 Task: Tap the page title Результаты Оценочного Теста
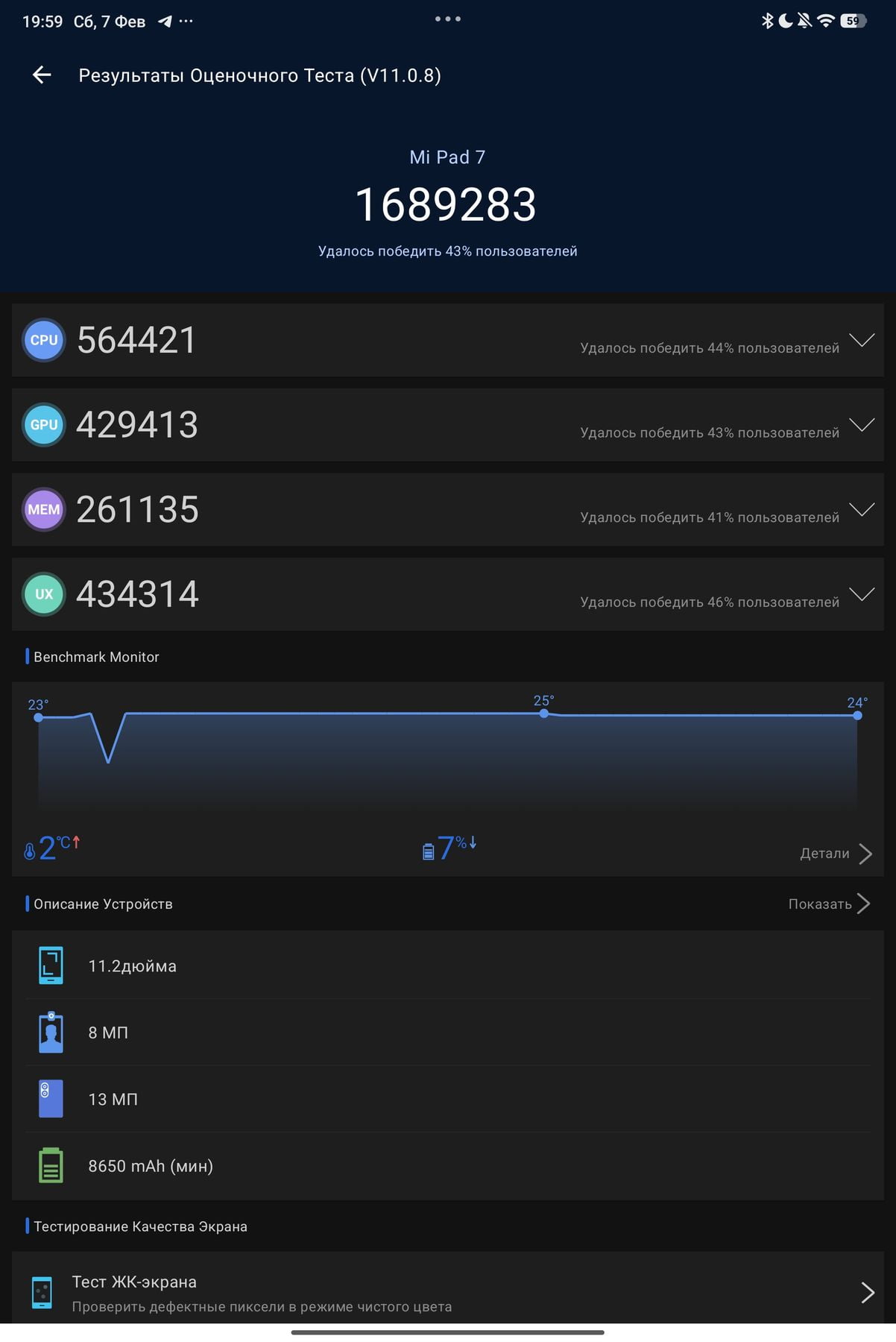(x=259, y=75)
